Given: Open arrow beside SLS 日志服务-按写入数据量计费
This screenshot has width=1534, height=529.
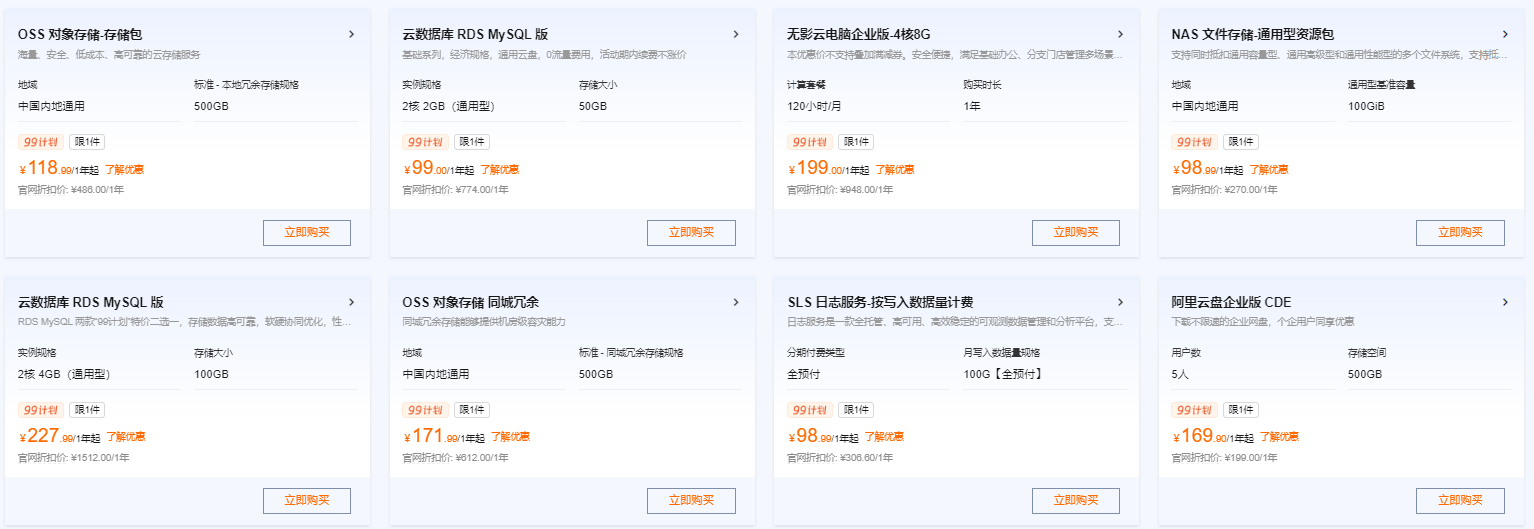Looking at the screenshot, I should point(1120,302).
